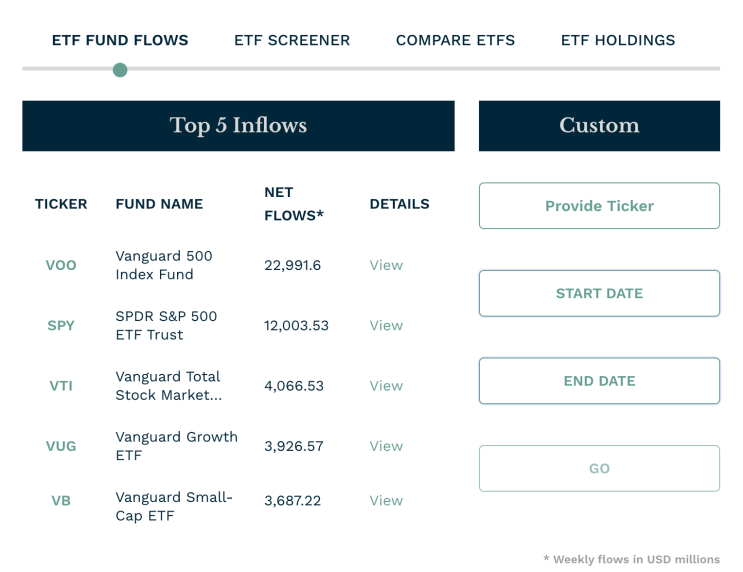View details for Vanguard Small-Cap ETF
The height and width of the screenshot is (572, 743).
[386, 501]
